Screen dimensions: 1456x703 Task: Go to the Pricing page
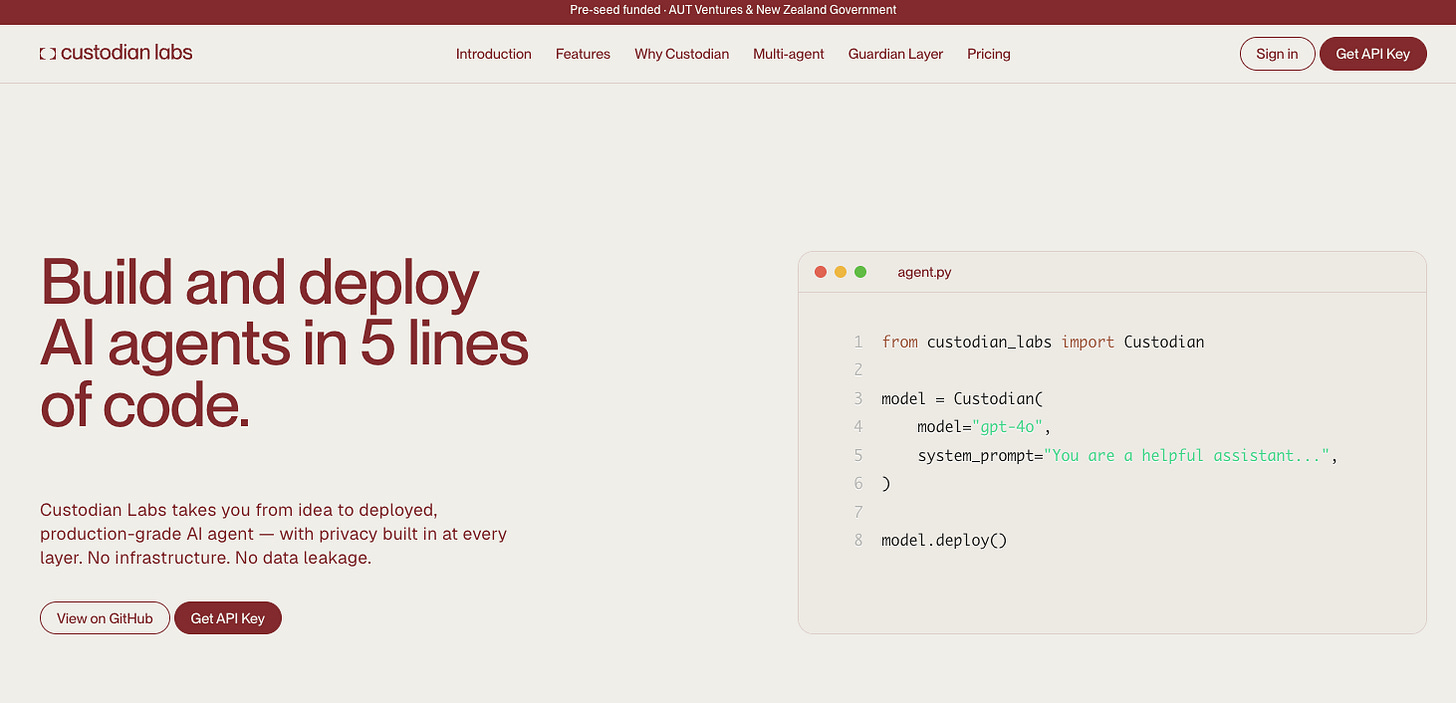tap(989, 54)
